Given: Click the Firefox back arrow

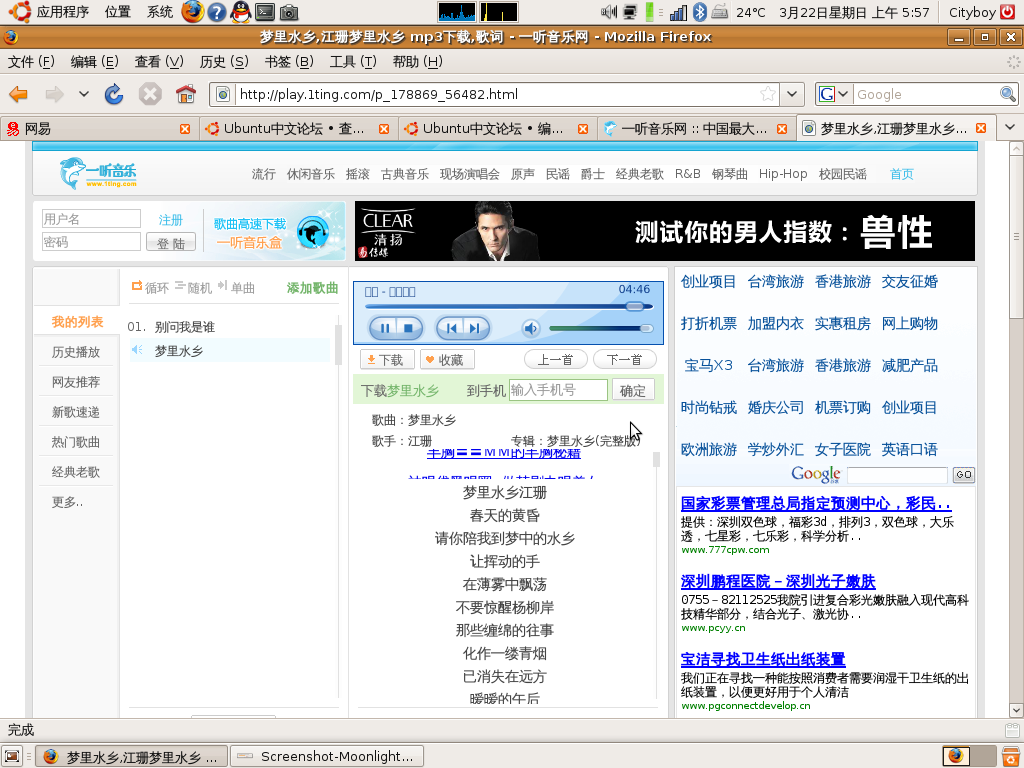Looking at the screenshot, I should pyautogui.click(x=18, y=95).
